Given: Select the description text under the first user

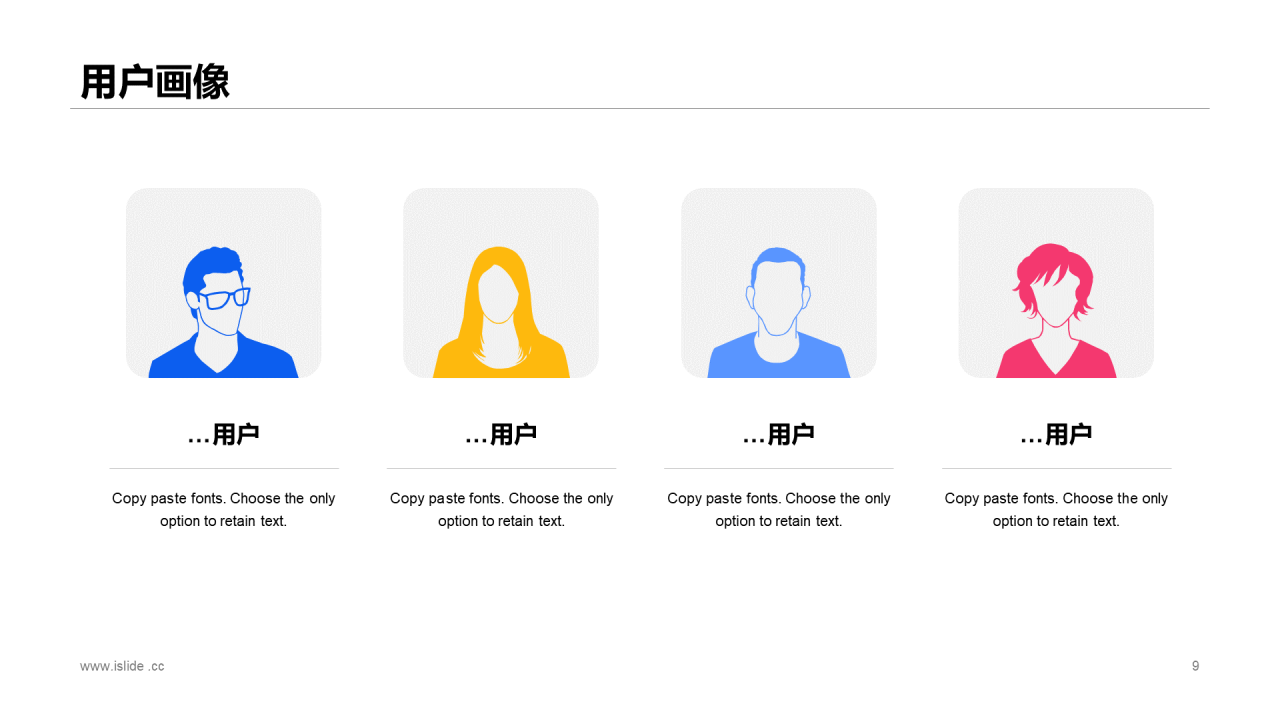Looking at the screenshot, I should (224, 509).
